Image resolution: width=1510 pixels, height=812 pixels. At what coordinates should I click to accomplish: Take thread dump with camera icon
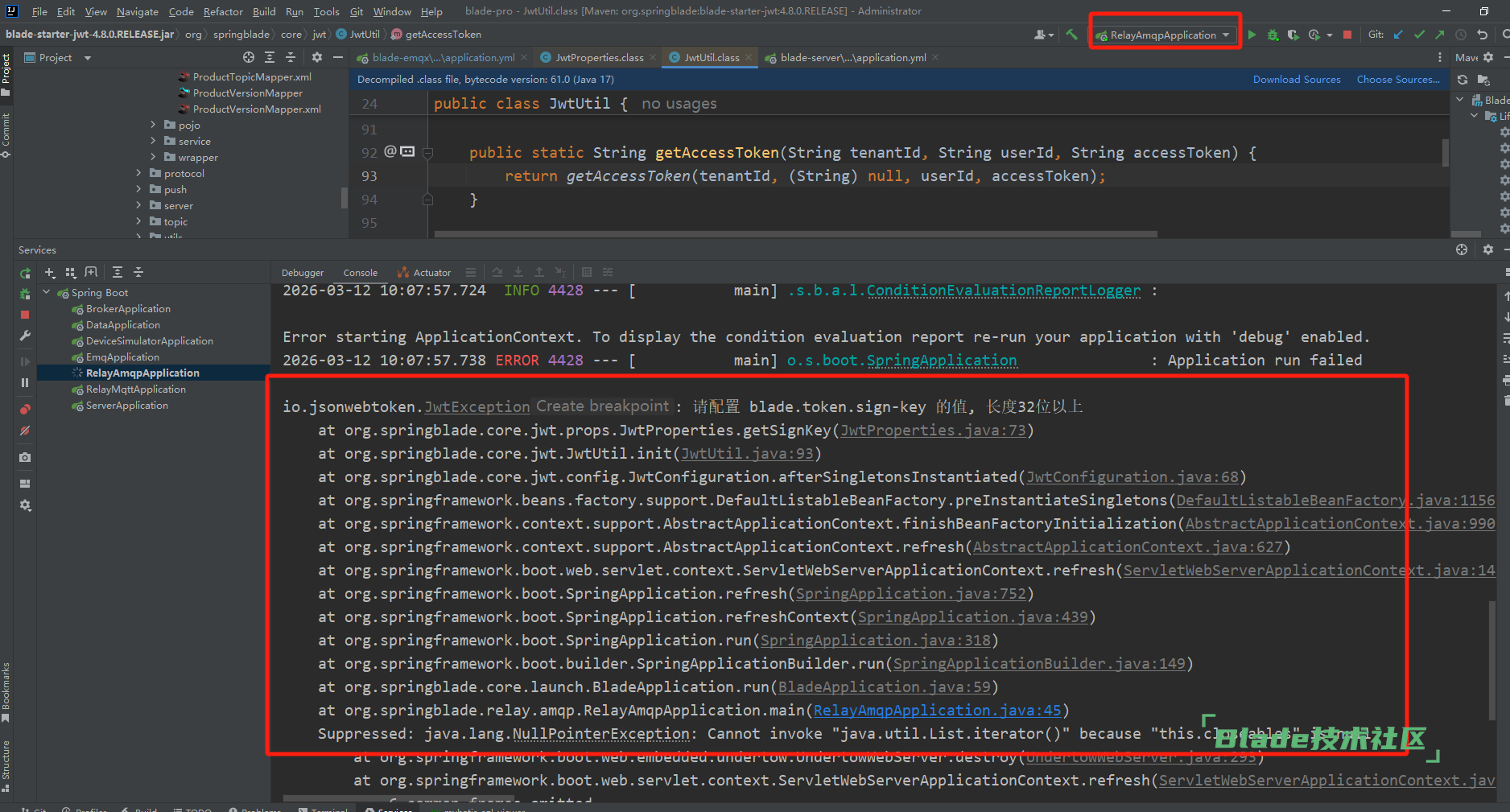coord(25,457)
